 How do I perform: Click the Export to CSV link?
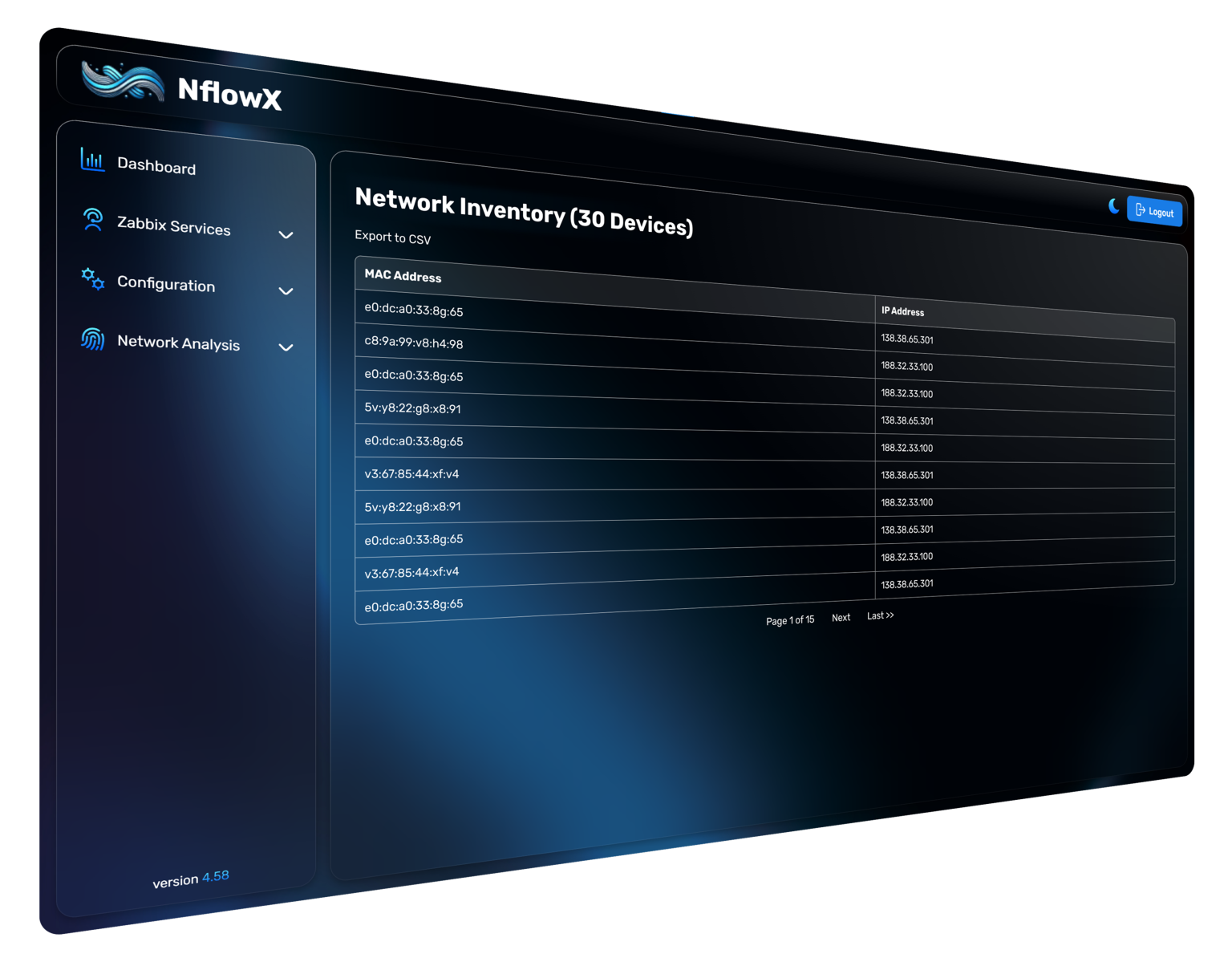[392, 237]
